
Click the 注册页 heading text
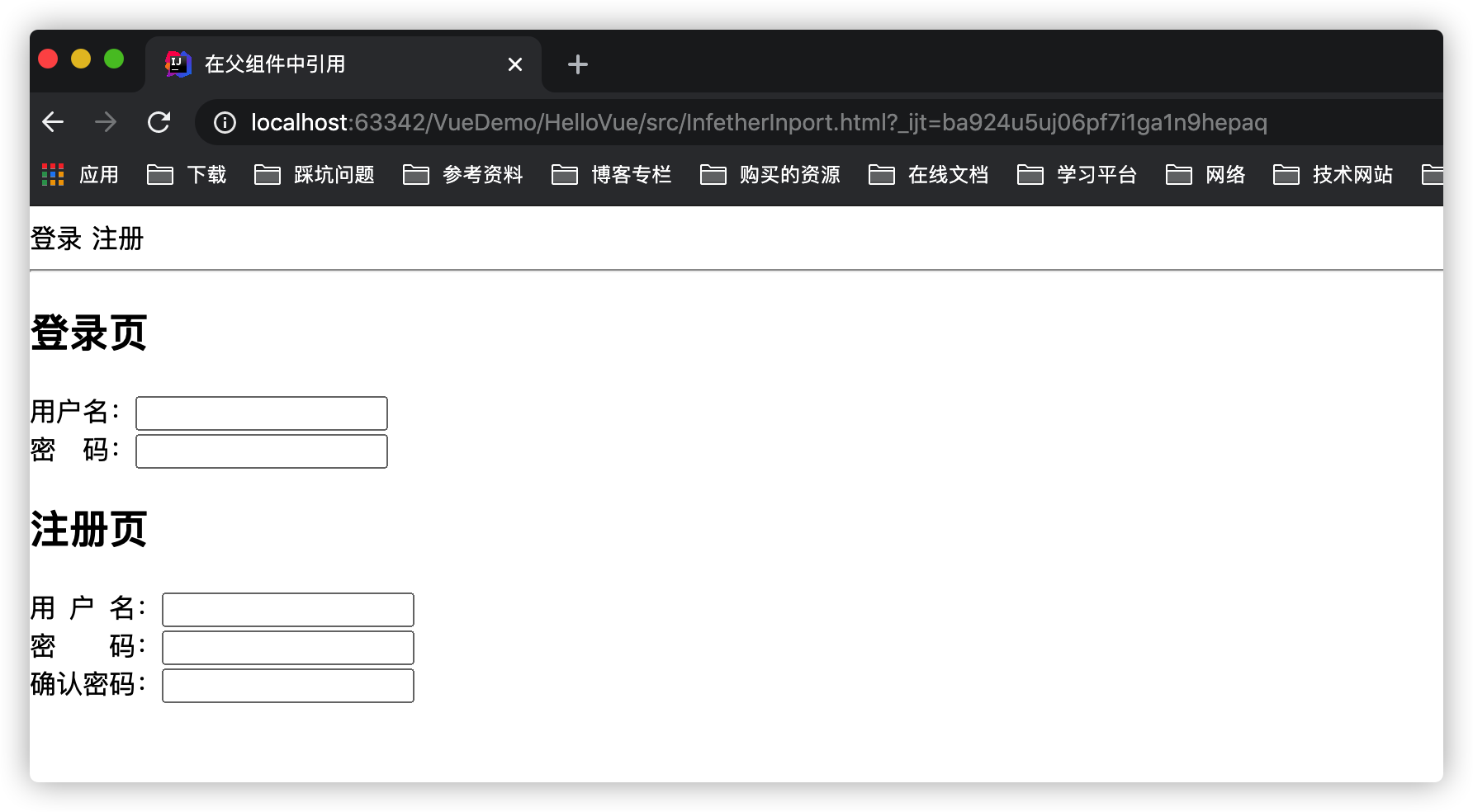click(89, 530)
